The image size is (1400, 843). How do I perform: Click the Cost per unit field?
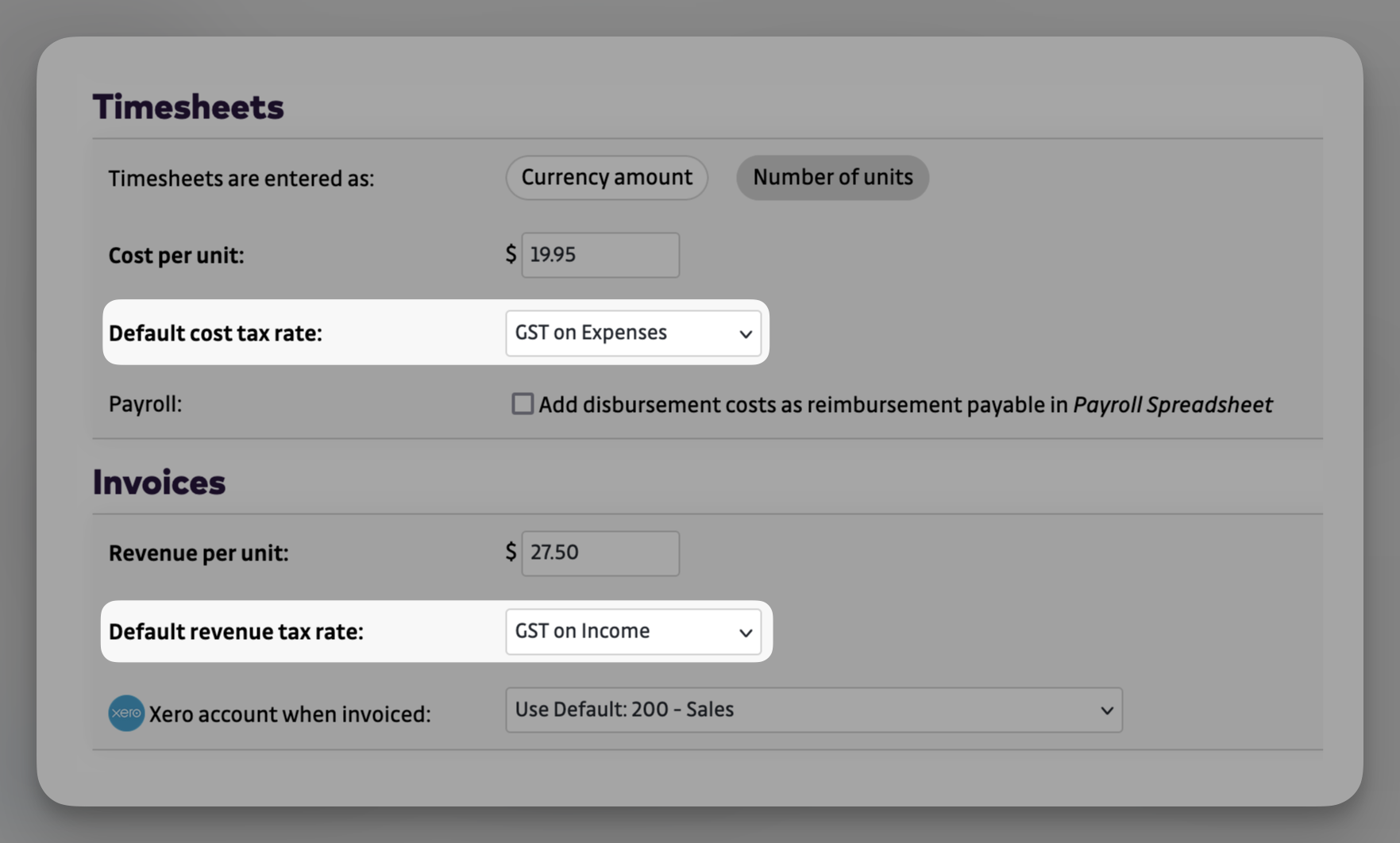coord(600,254)
